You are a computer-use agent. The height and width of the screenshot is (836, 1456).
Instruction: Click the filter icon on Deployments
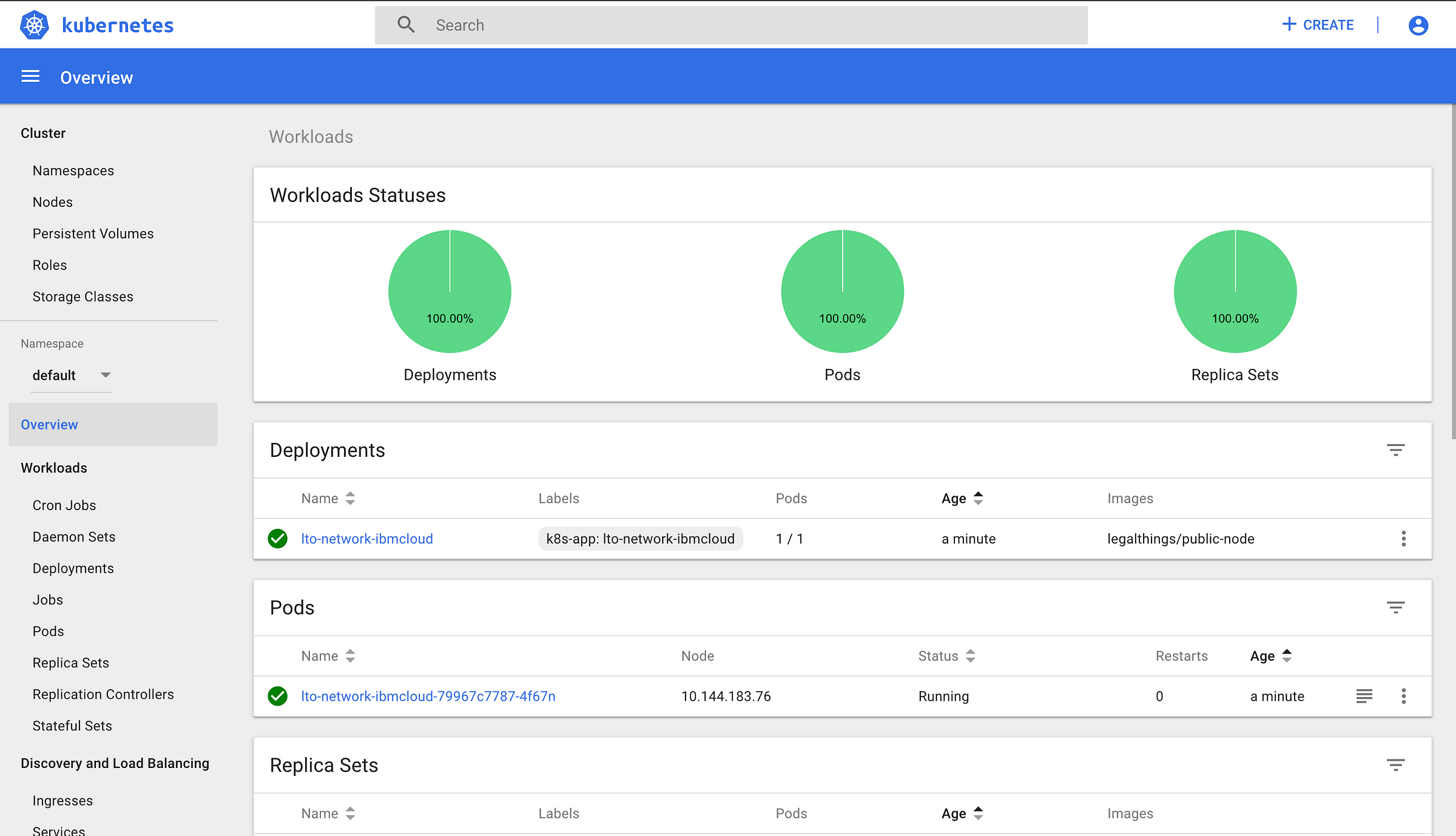[x=1396, y=450]
